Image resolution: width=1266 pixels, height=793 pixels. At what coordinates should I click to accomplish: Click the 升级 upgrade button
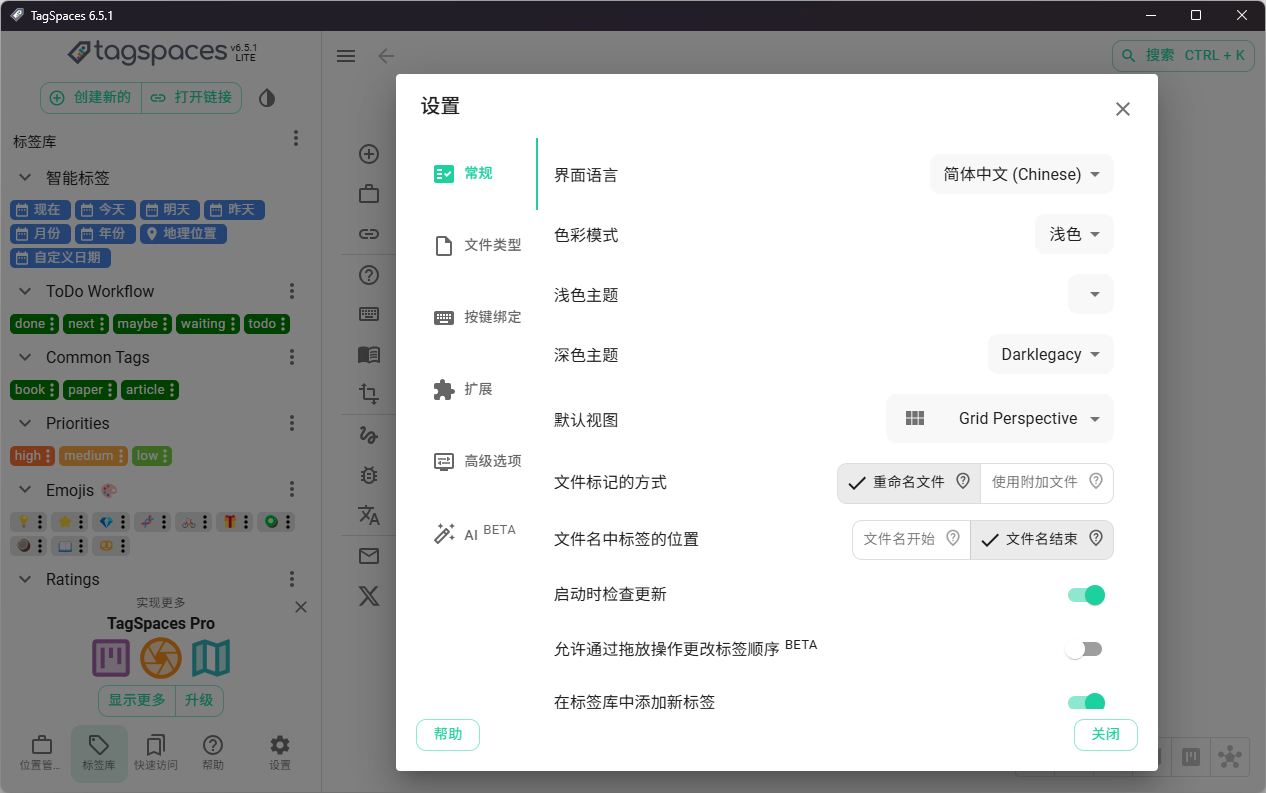coord(199,701)
